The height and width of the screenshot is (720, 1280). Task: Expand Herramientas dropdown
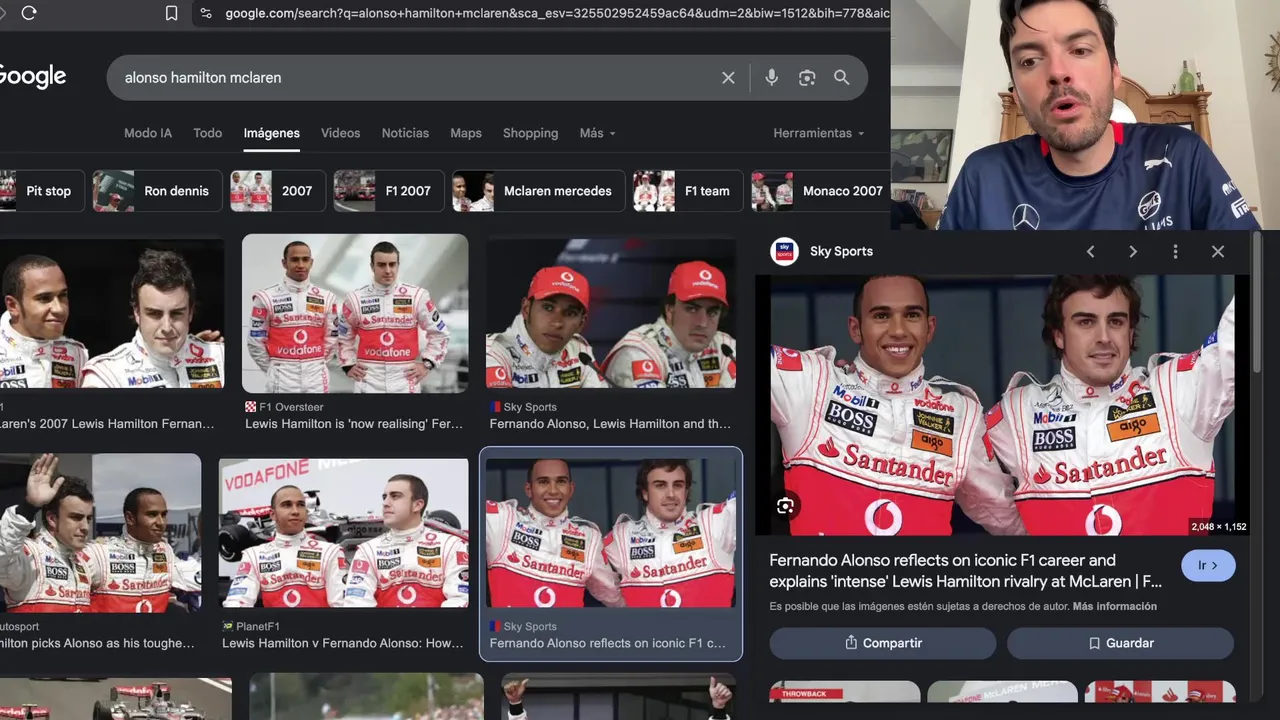tap(818, 133)
